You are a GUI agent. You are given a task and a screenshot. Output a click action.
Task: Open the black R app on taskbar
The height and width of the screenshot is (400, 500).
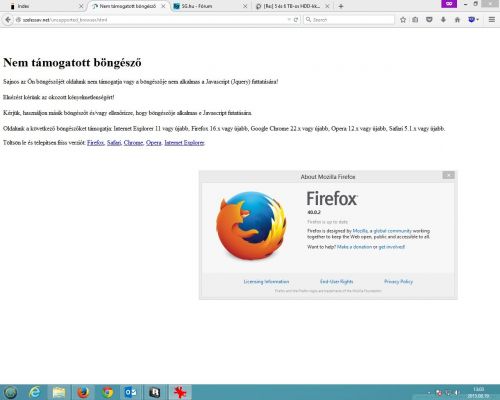155,392
